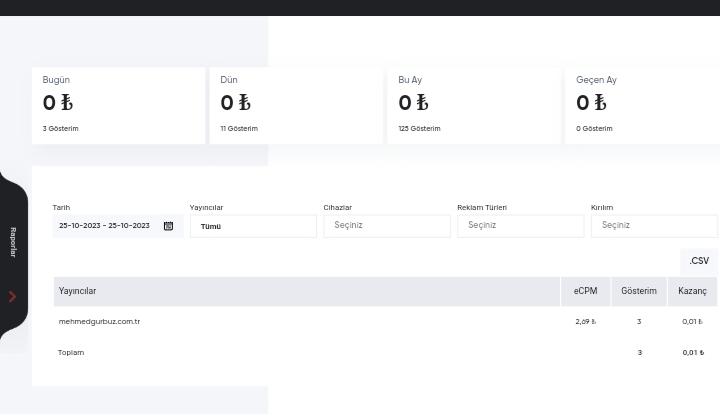This screenshot has height=414, width=720.
Task: Click the 2,69 eCPM value
Action: pyautogui.click(x=585, y=322)
